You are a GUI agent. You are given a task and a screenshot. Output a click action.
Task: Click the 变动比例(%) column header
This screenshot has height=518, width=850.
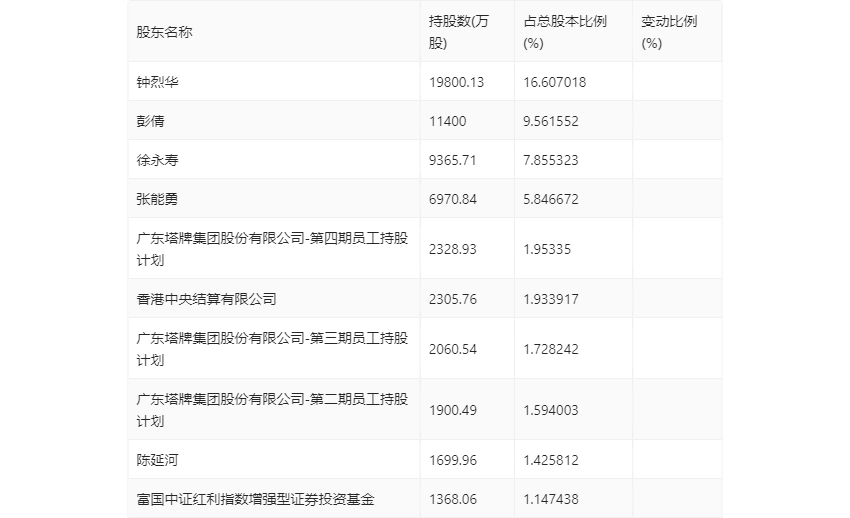[668, 32]
